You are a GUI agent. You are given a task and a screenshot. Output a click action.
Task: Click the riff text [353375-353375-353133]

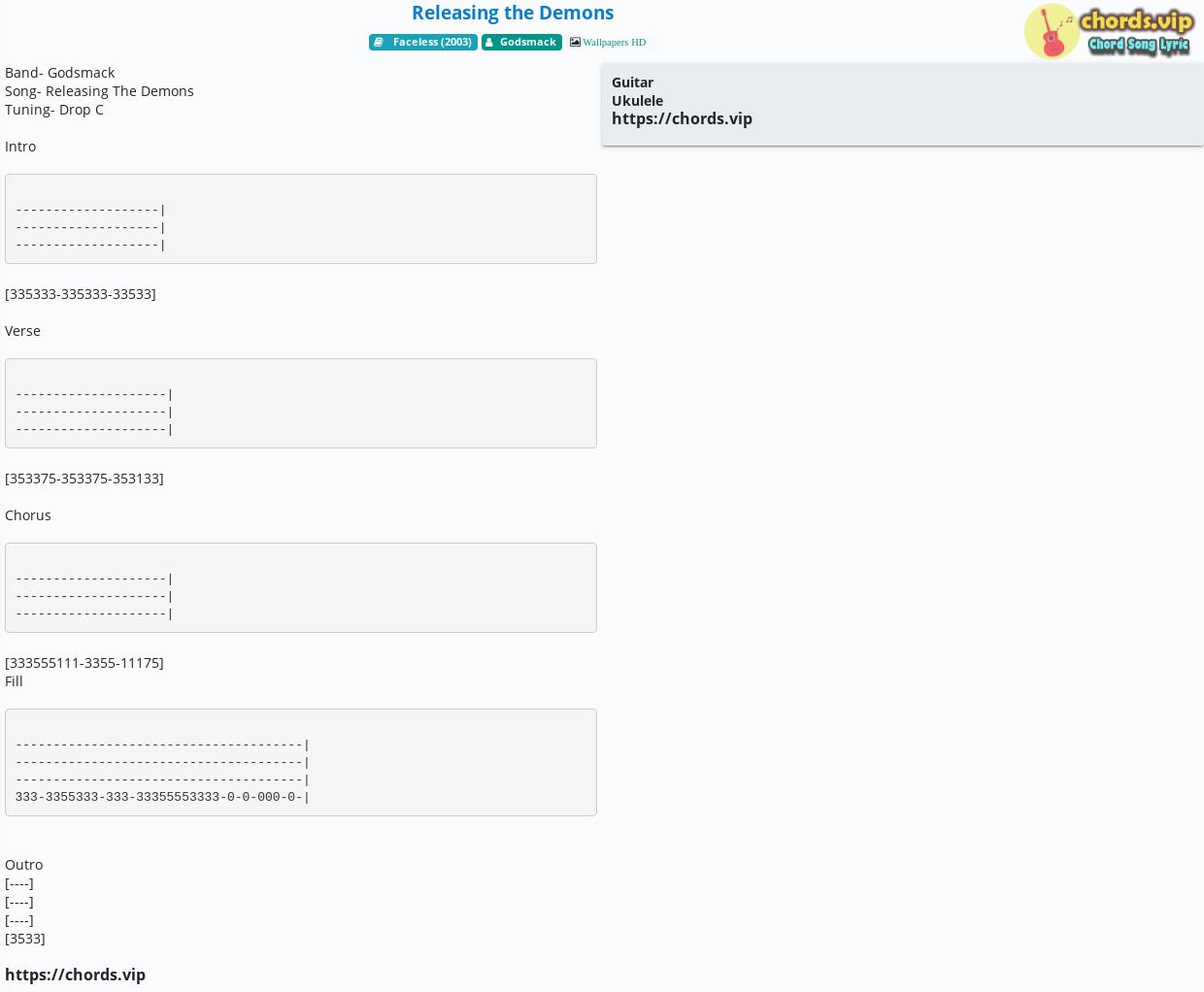[x=84, y=479]
